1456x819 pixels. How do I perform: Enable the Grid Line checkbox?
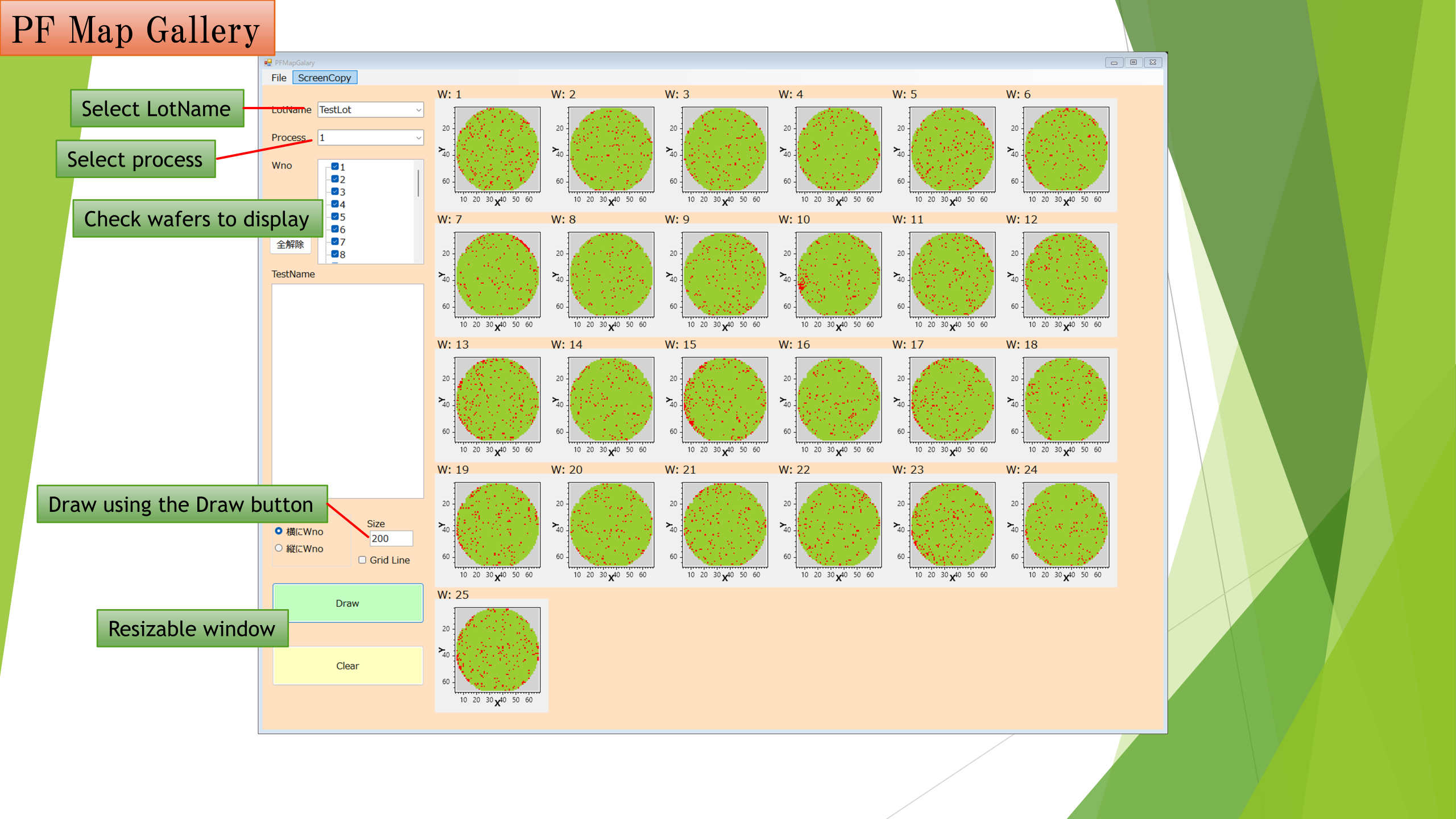click(362, 560)
